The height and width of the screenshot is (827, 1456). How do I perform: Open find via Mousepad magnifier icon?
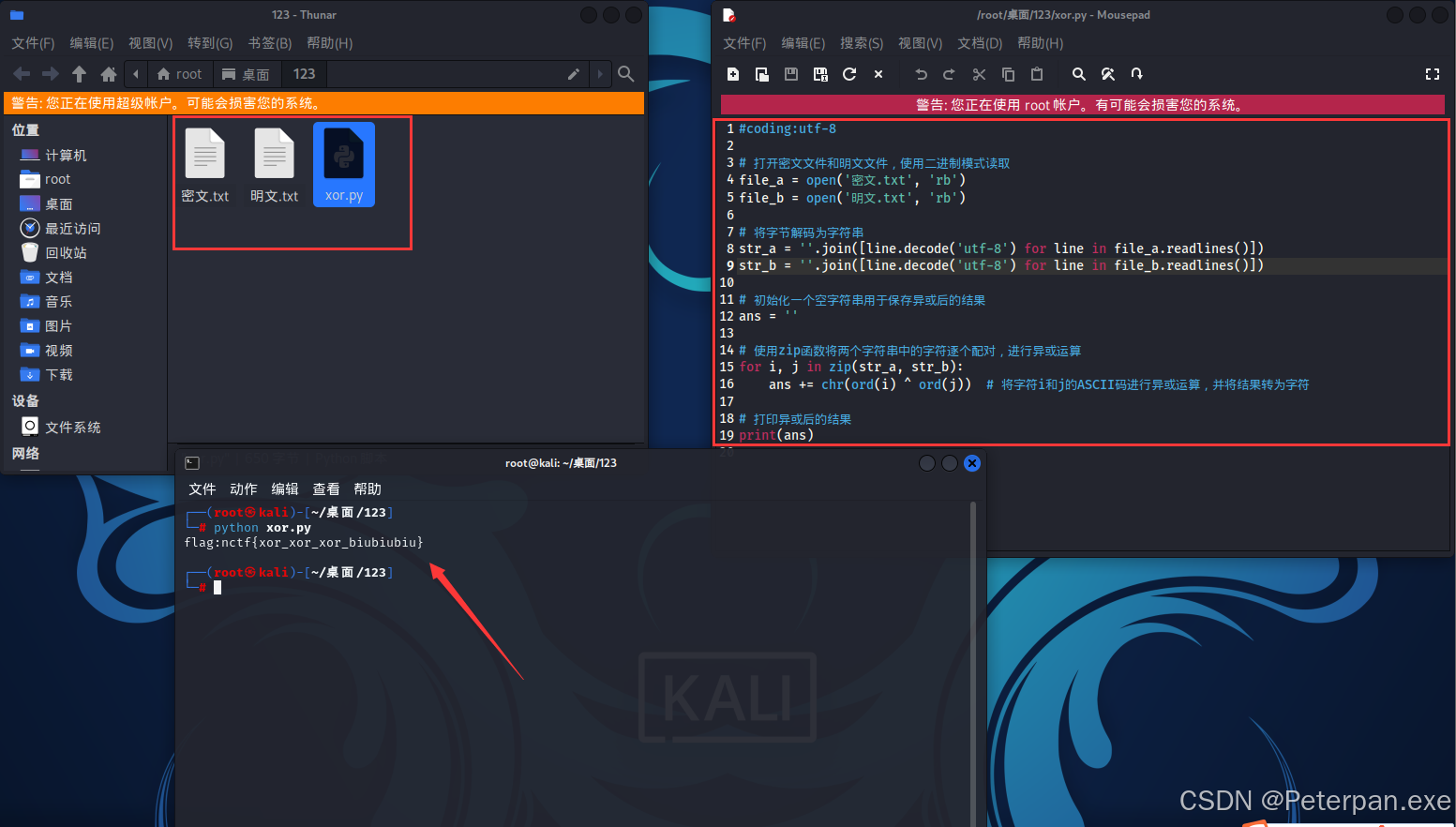coord(1079,74)
